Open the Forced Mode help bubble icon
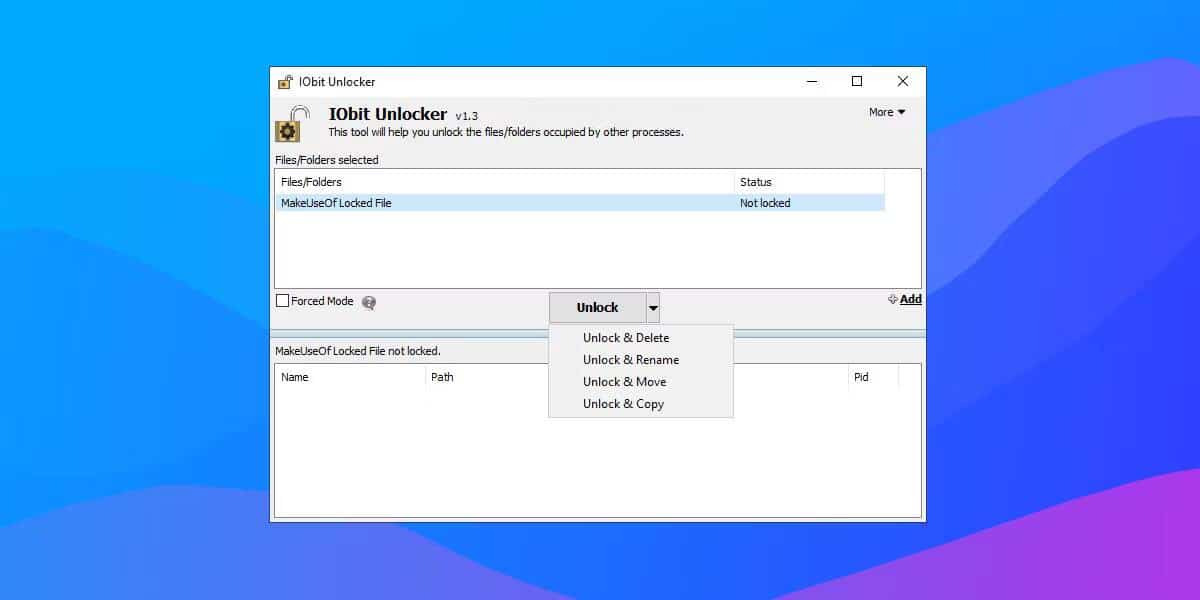 coord(369,302)
